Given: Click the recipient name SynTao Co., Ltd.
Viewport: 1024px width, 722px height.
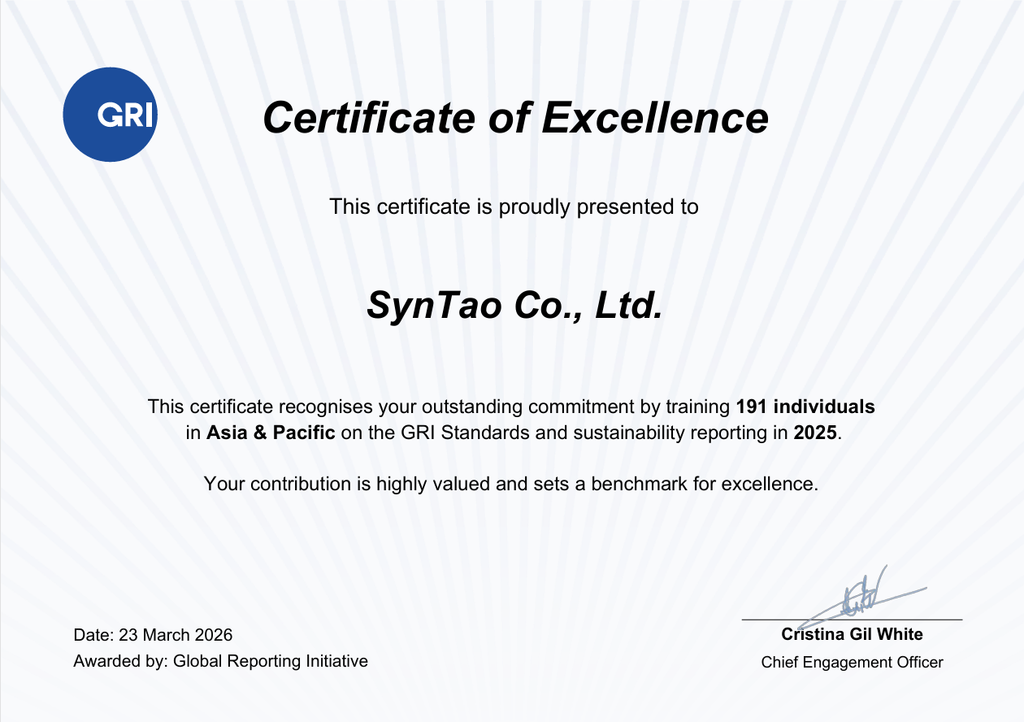Looking at the screenshot, I should pos(514,305).
